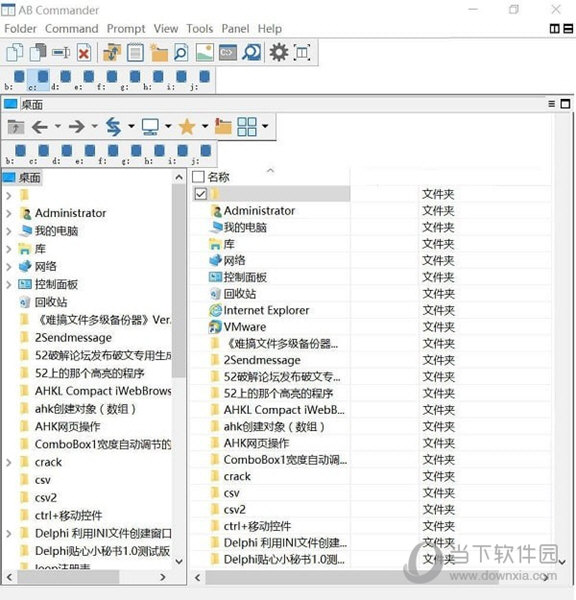Expand the 控制面板 tree node
Screen dimensions: 576x600
click(9, 284)
